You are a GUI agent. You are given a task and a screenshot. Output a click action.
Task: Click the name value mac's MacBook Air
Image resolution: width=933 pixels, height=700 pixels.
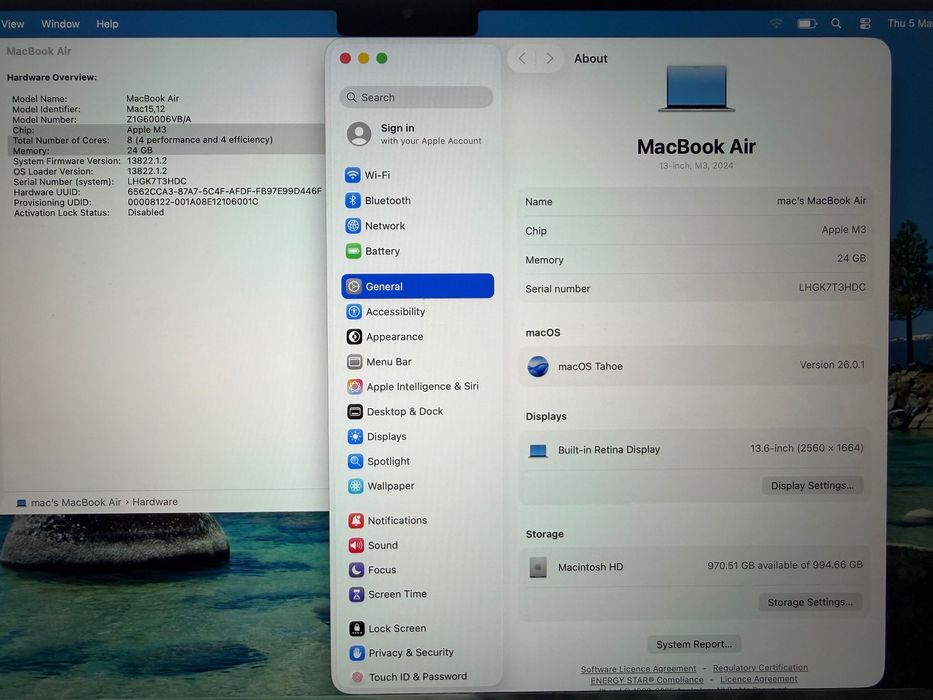pos(821,201)
